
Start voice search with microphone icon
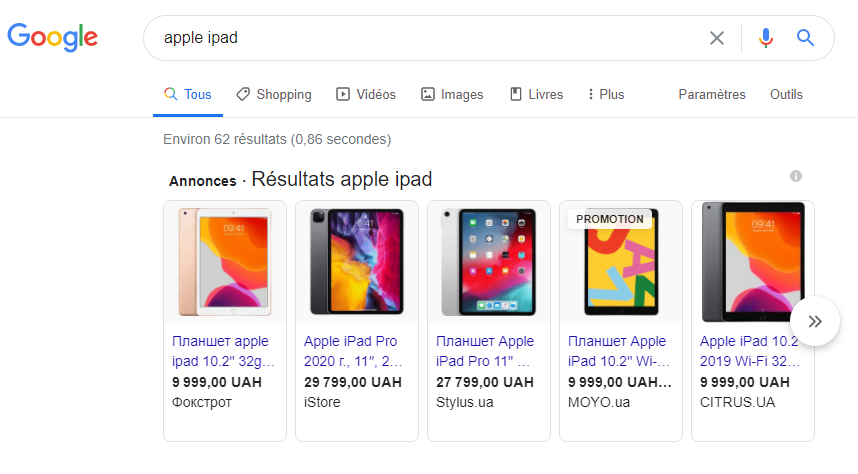click(x=766, y=38)
